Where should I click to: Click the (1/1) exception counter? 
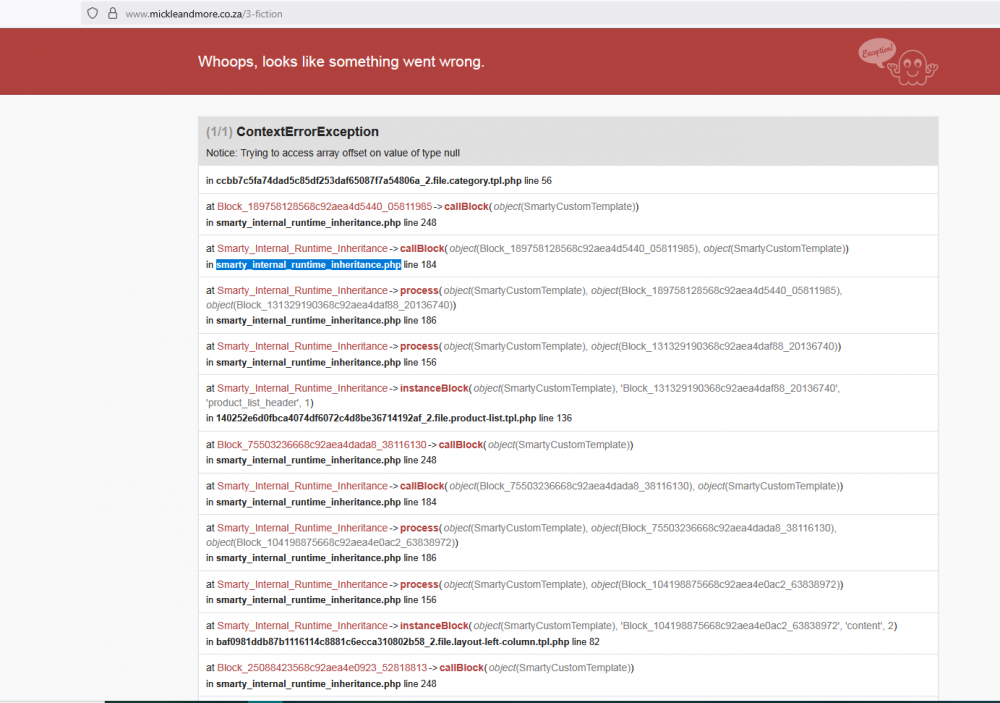point(219,132)
